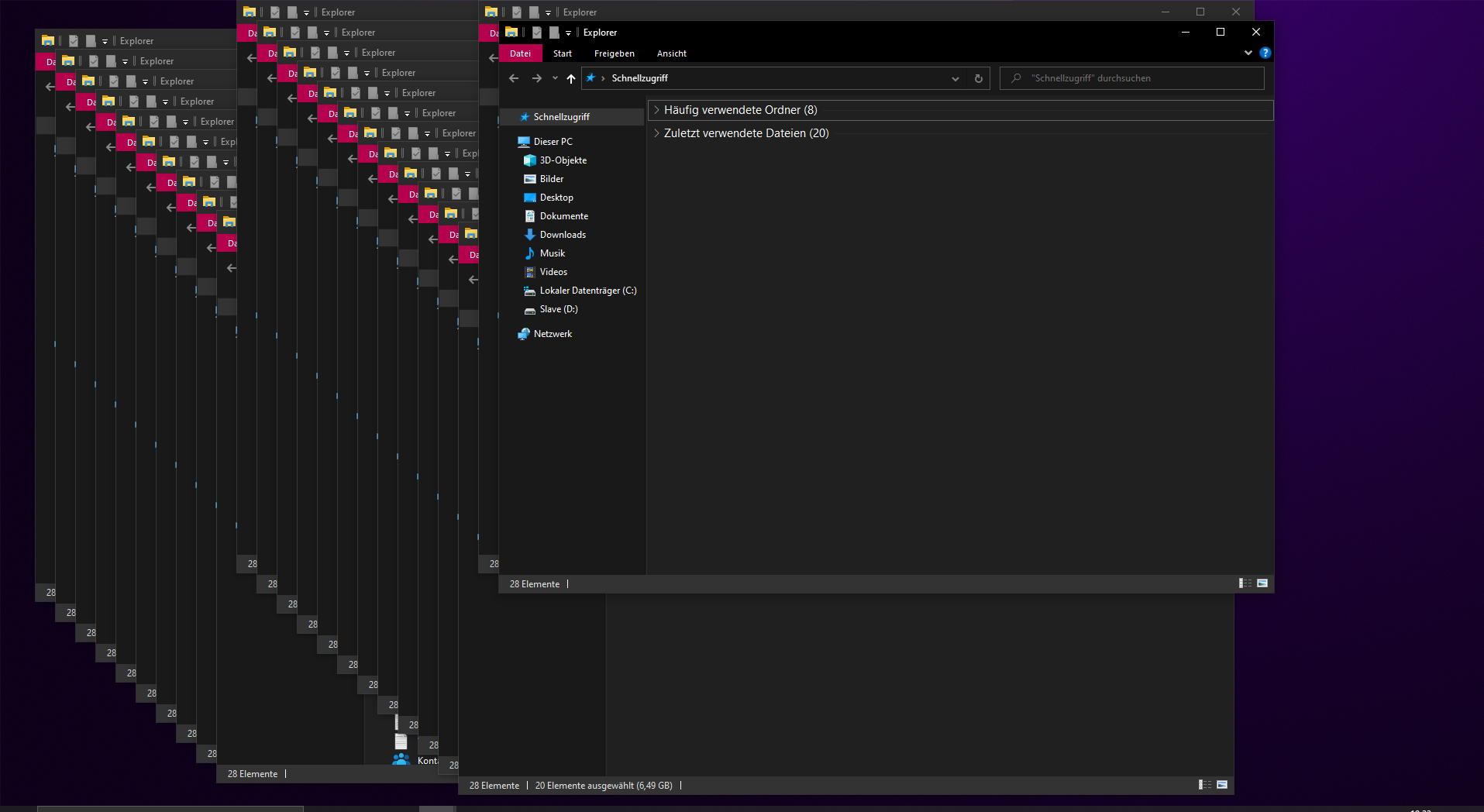The width and height of the screenshot is (1484, 812).
Task: Select Schnellzugriff in the navigation pane
Action: pyautogui.click(x=572, y=117)
